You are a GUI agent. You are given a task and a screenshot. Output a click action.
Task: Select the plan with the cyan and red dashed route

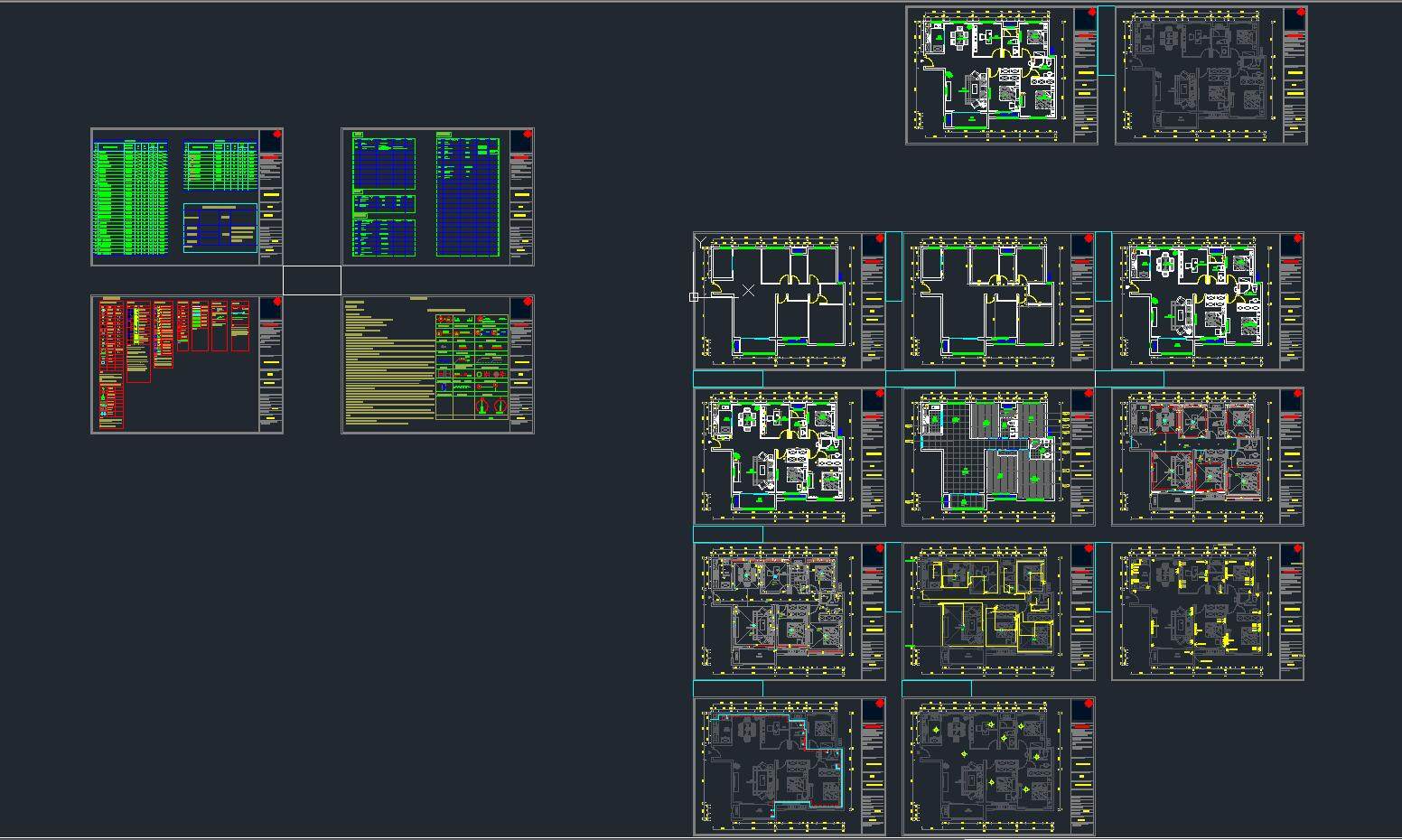790,766
